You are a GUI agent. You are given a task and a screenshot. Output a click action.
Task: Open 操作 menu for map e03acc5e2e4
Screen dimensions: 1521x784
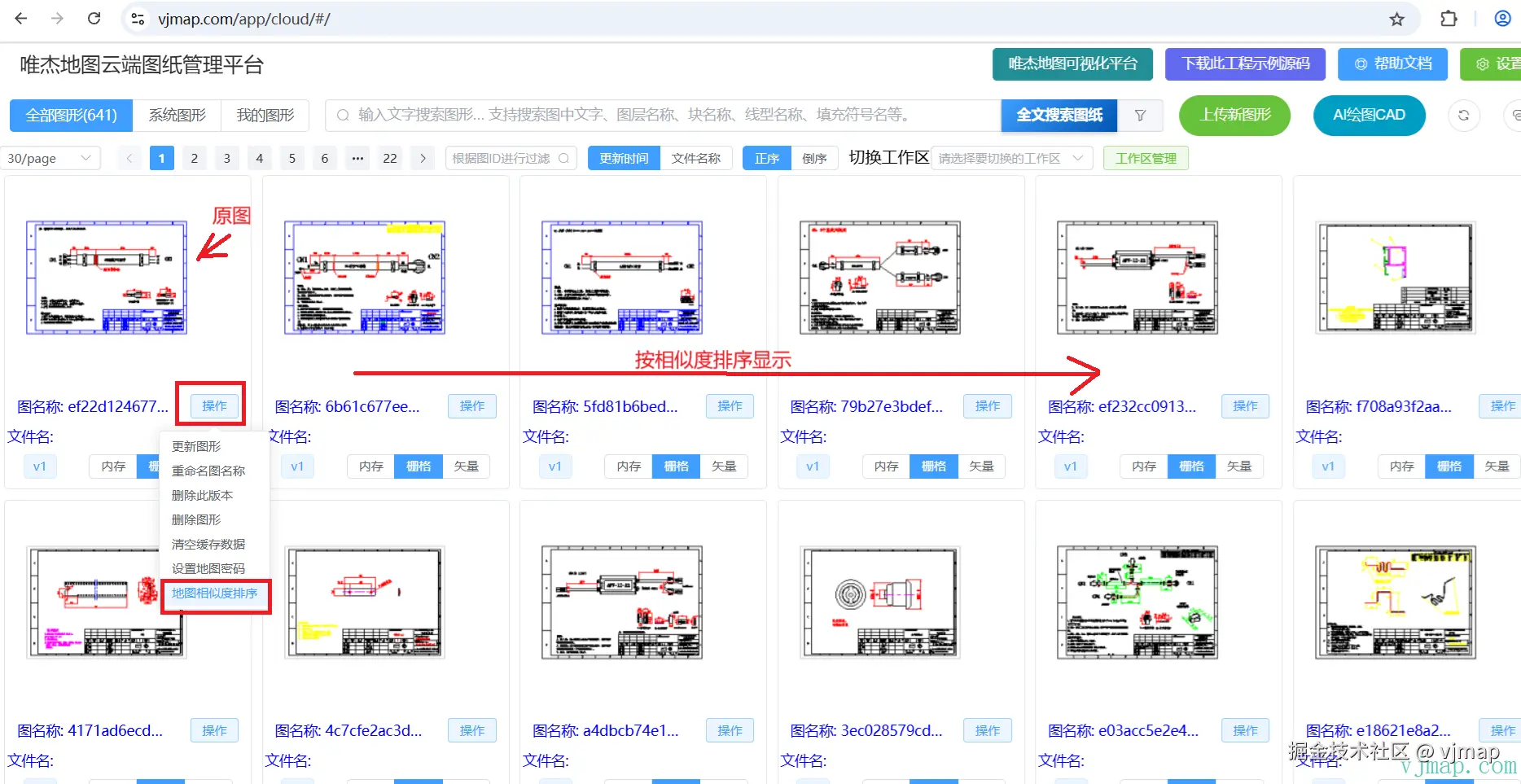(1246, 730)
